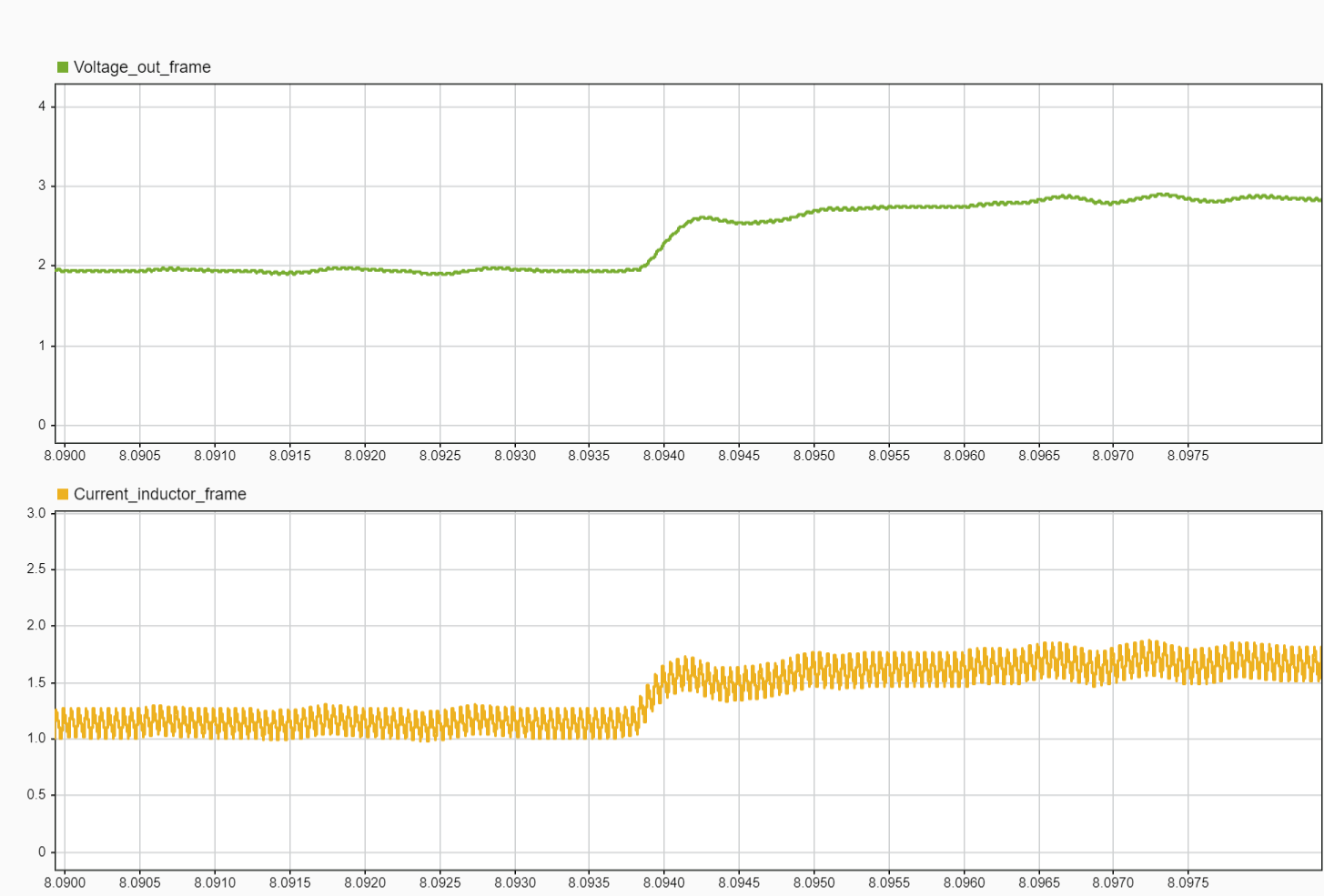The width and height of the screenshot is (1324, 896).
Task: Click the 2.5 label on the current y-axis
Action: pyautogui.click(x=36, y=569)
